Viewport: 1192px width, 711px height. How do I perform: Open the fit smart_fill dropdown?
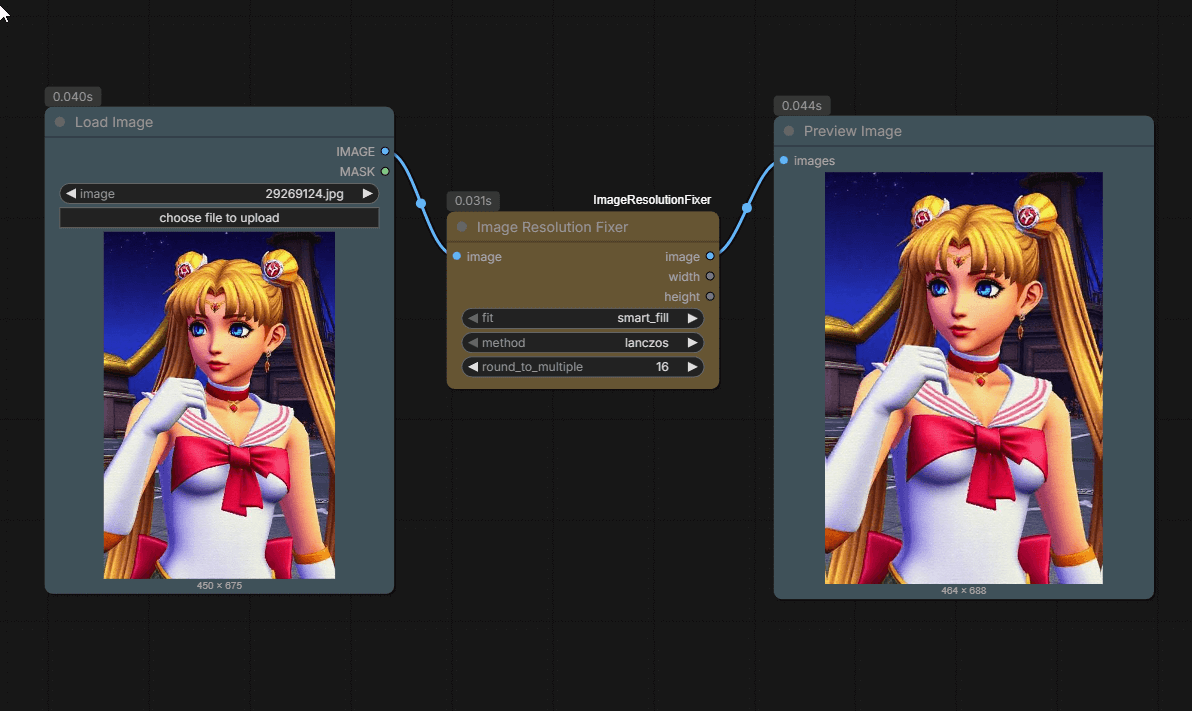click(582, 318)
